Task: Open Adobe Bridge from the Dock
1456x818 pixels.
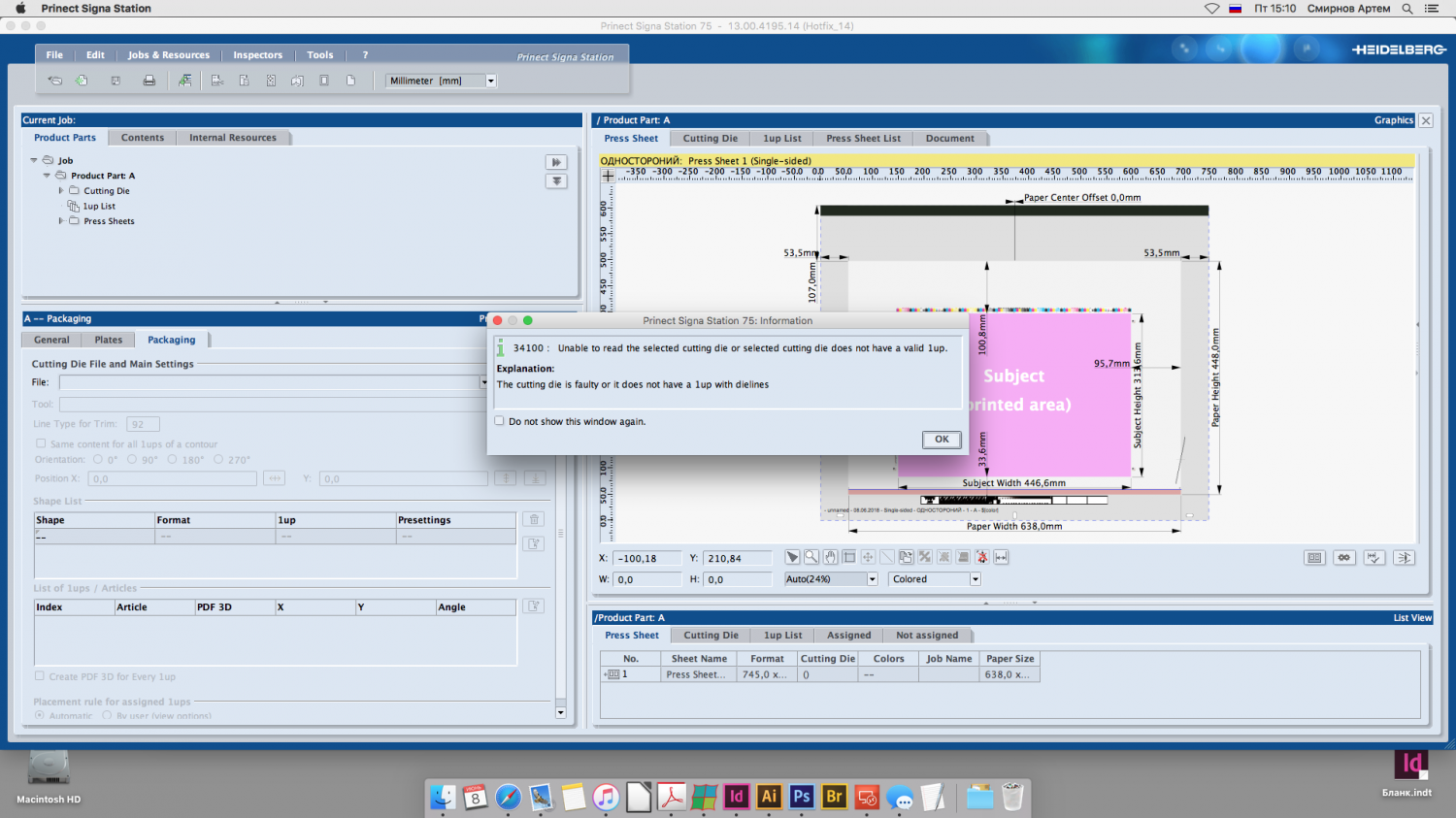Action: point(834,797)
